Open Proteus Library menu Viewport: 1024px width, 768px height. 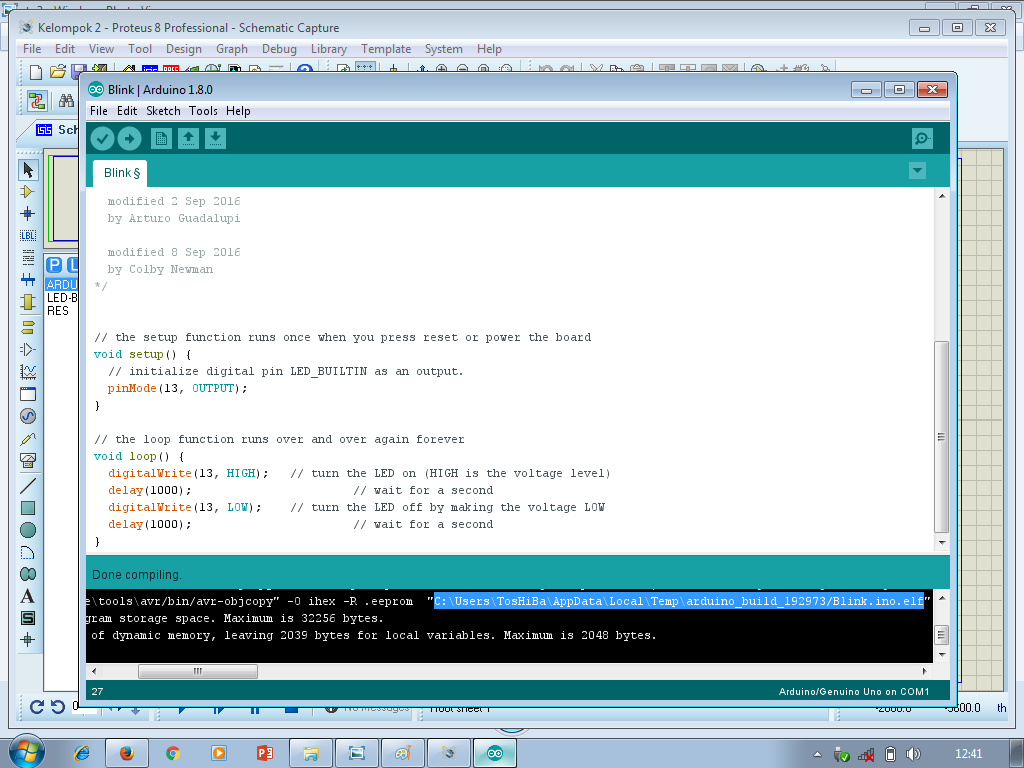coord(328,49)
